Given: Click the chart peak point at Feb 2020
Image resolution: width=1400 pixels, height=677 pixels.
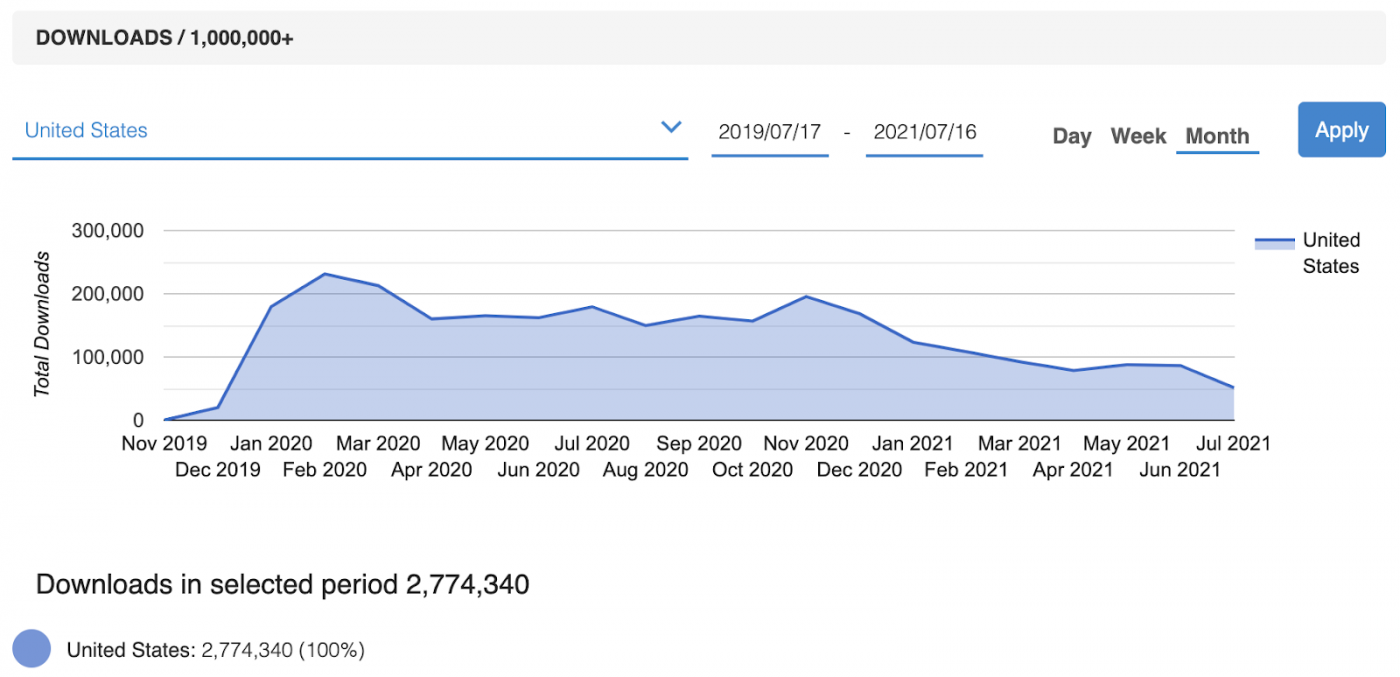Looking at the screenshot, I should tap(325, 273).
